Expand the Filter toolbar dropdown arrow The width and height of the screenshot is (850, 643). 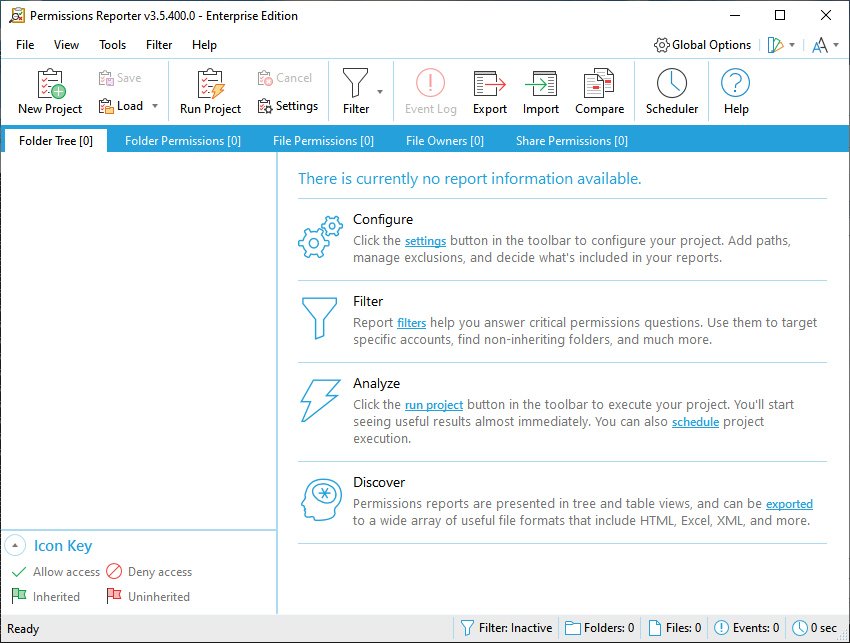[380, 92]
